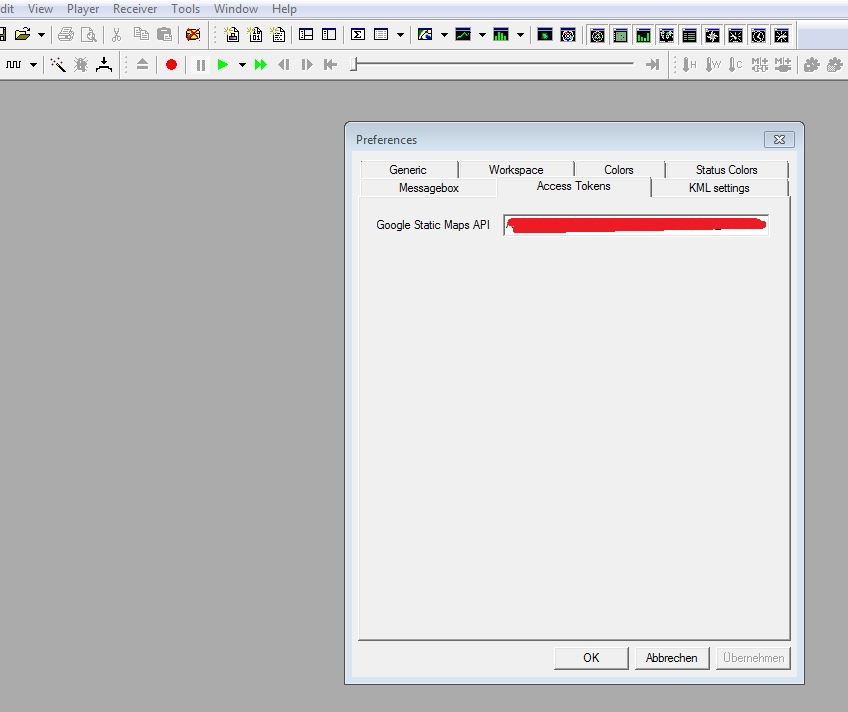
Task: Click the Open folder icon
Action: point(23,34)
